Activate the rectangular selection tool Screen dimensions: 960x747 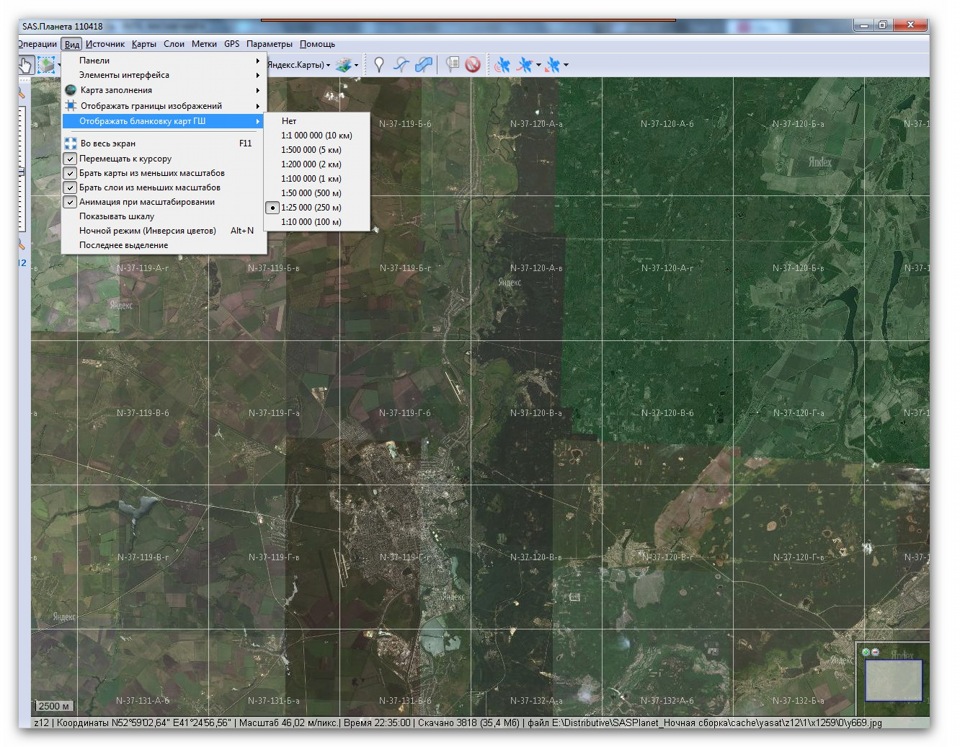[46, 65]
